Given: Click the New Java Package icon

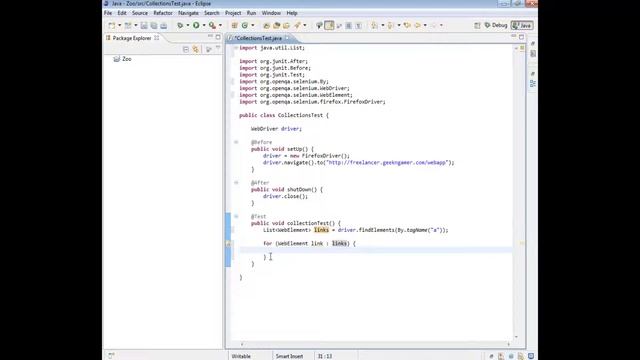Looking at the screenshot, I should pos(234,25).
